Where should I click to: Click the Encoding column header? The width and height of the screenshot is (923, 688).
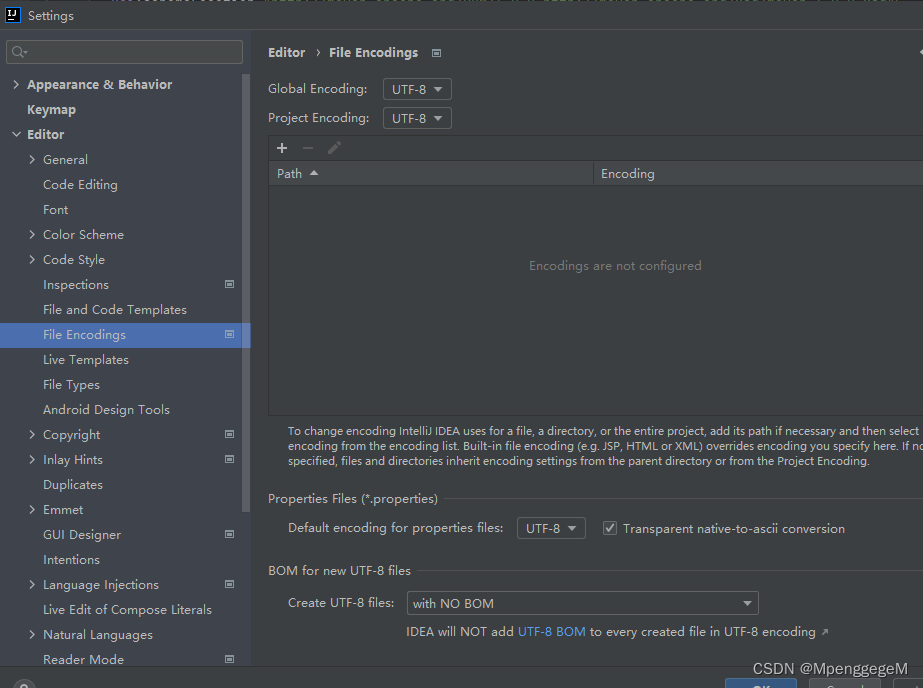point(758,174)
